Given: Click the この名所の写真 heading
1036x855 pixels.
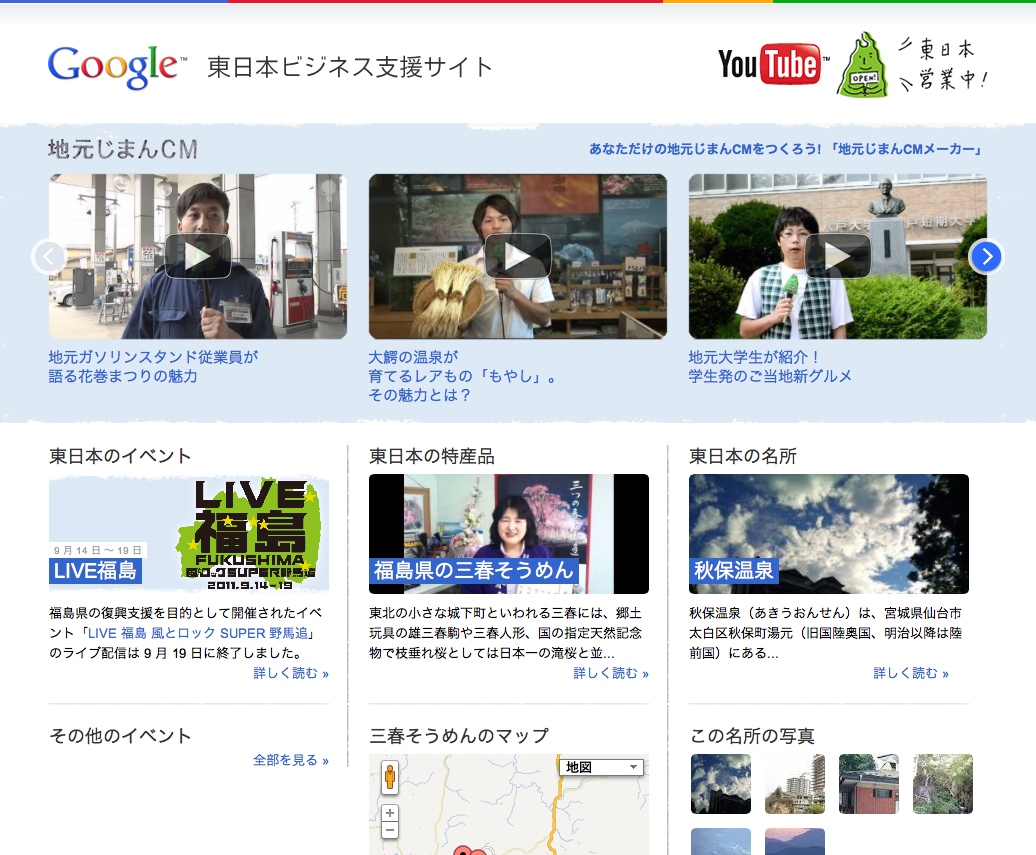Looking at the screenshot, I should tap(752, 735).
